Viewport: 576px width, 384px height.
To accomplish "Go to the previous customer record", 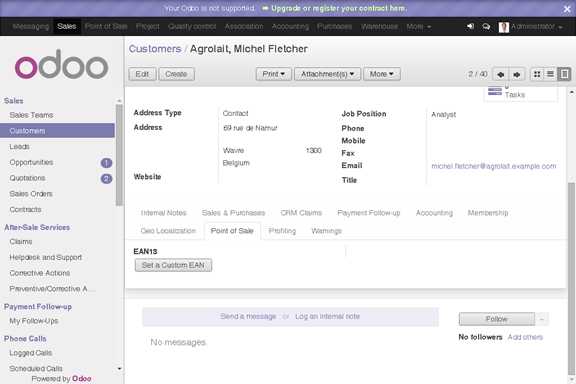I will (x=500, y=74).
